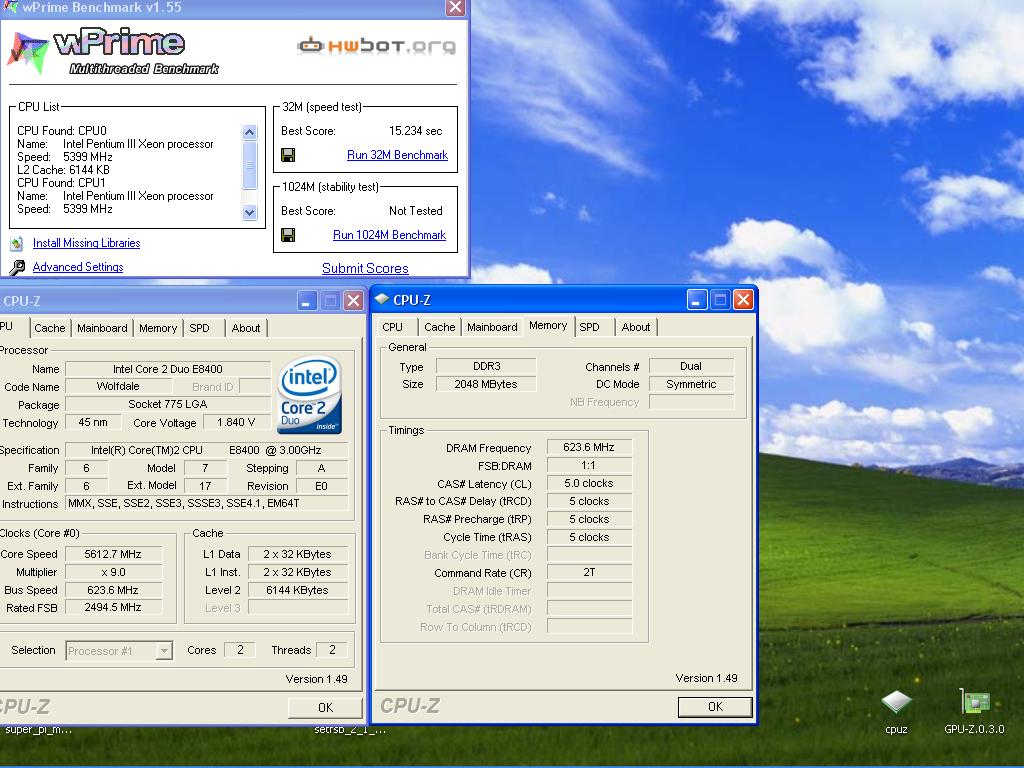1024x768 pixels.
Task: Click the wrench icon beside Advanced Settings
Action: (x=18, y=267)
